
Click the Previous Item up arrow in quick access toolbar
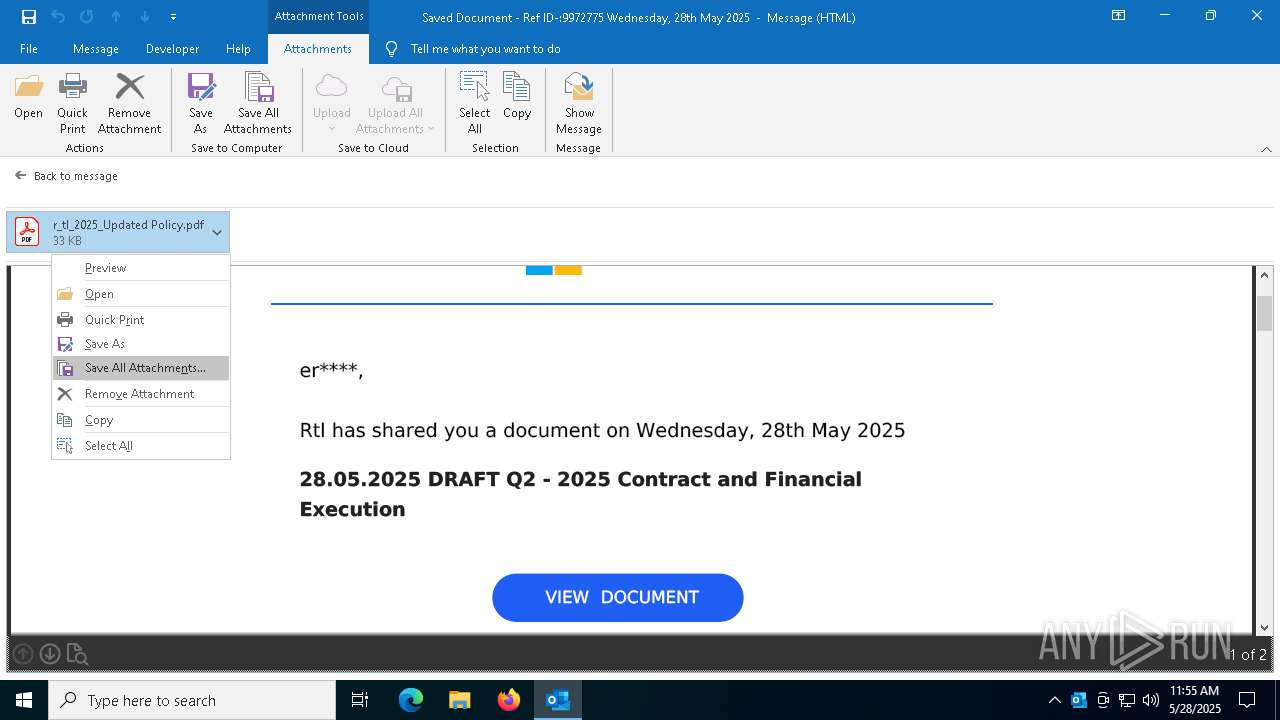tap(116, 16)
